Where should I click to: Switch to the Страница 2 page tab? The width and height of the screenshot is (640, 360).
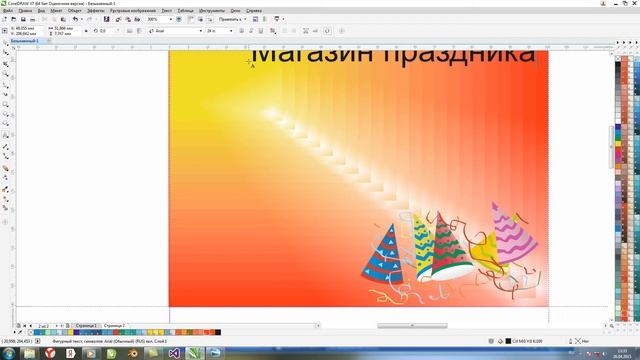pyautogui.click(x=114, y=326)
